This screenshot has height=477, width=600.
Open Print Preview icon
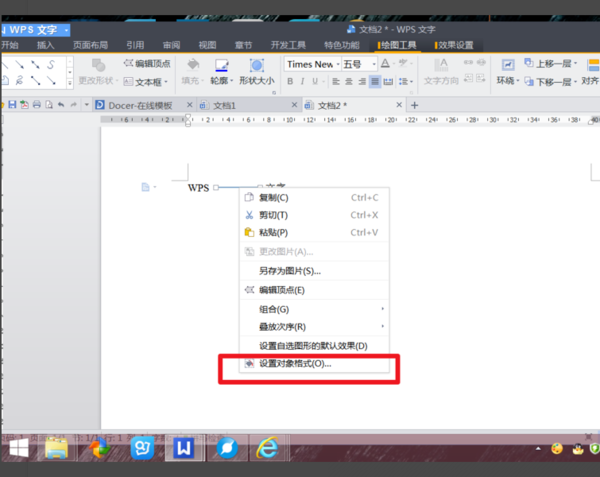click(x=49, y=104)
